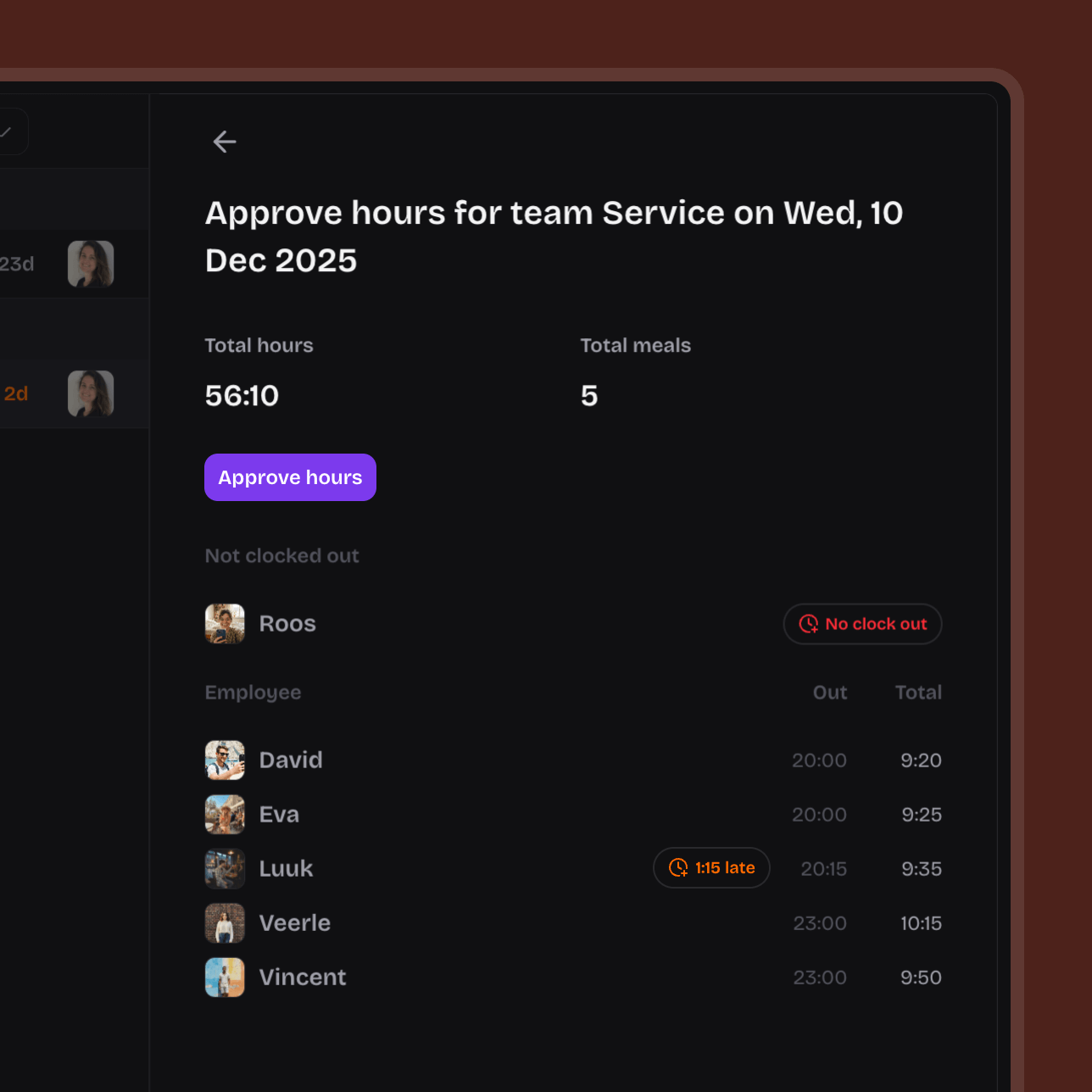
Task: Click David's avatar photo
Action: tap(225, 760)
